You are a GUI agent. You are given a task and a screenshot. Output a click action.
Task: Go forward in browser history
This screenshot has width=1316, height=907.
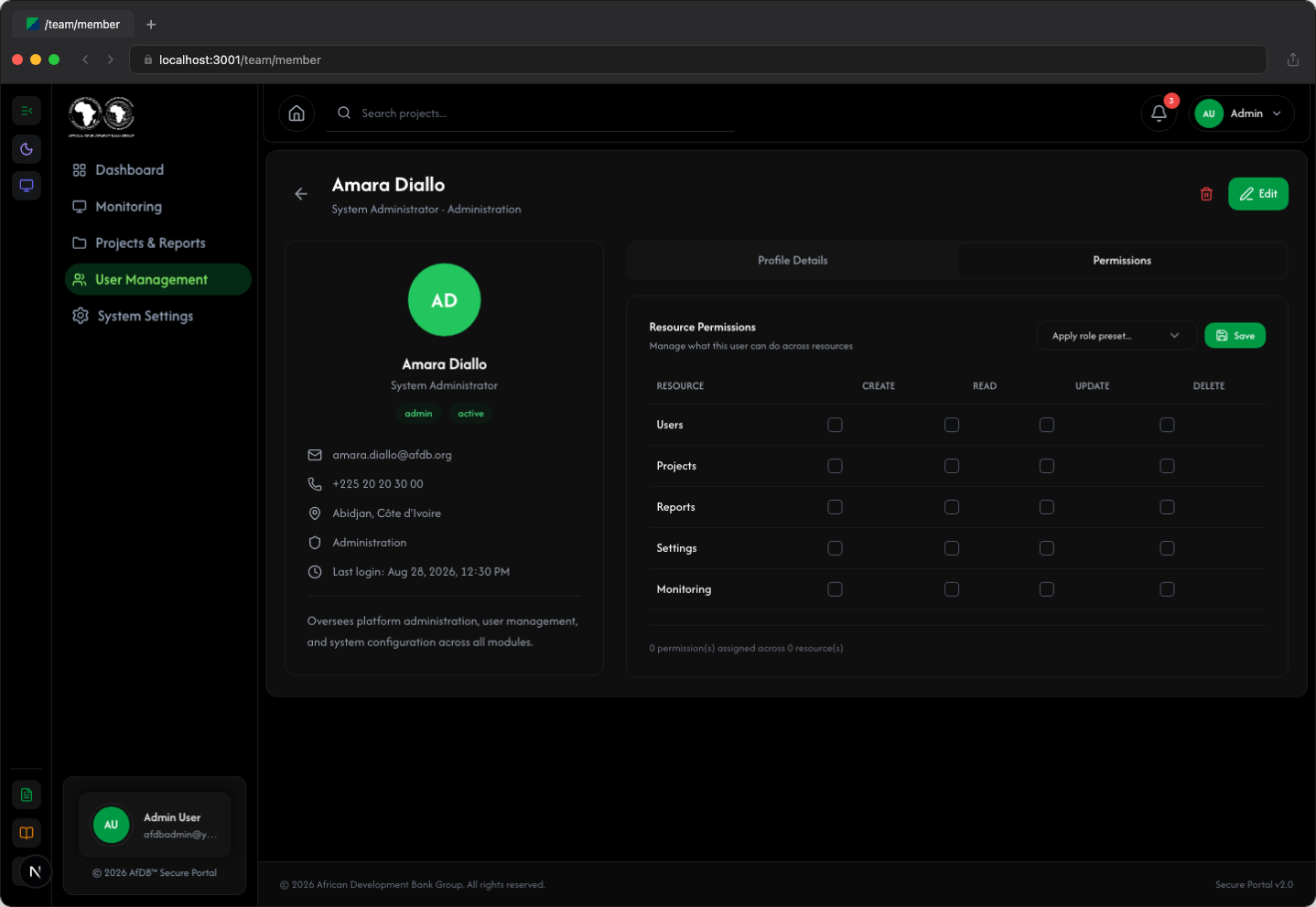[111, 59]
